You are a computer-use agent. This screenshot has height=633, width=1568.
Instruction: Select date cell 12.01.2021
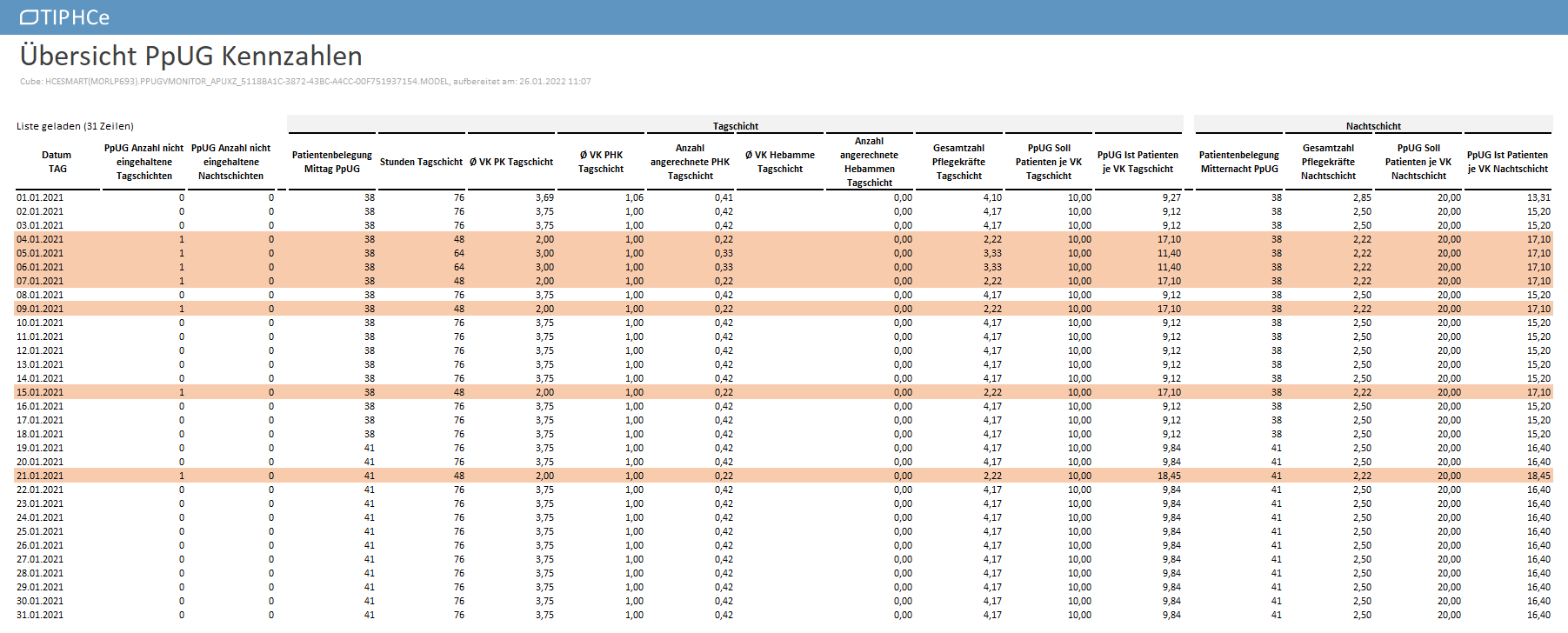(x=40, y=350)
